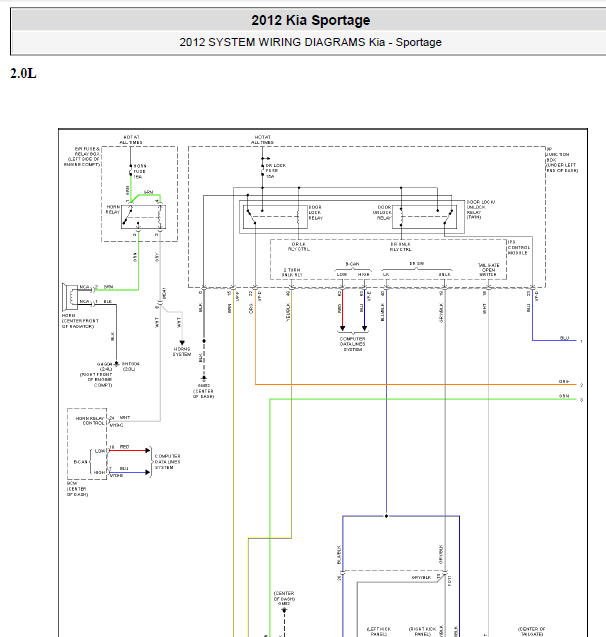Image resolution: width=606 pixels, height=637 pixels.
Task: Click the "E/R FUSE & RELAY BOX" label
Action: (82, 156)
